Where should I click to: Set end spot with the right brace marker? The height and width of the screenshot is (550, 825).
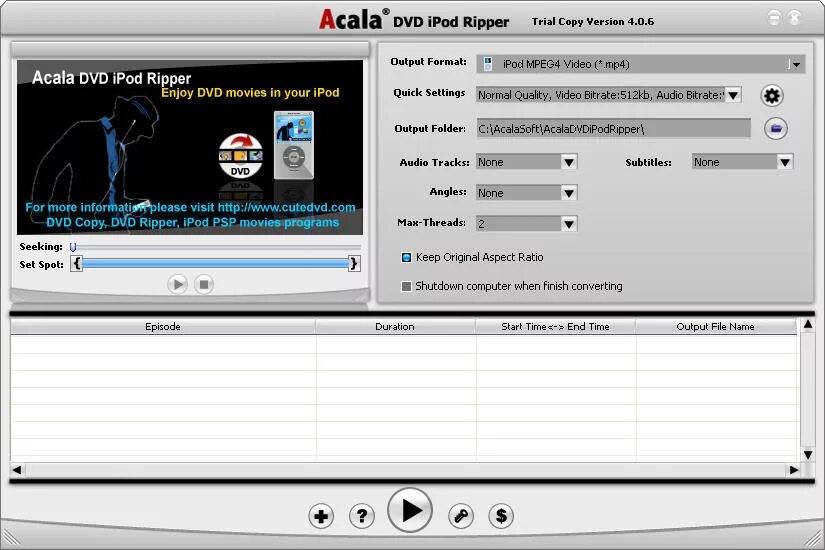pyautogui.click(x=354, y=263)
